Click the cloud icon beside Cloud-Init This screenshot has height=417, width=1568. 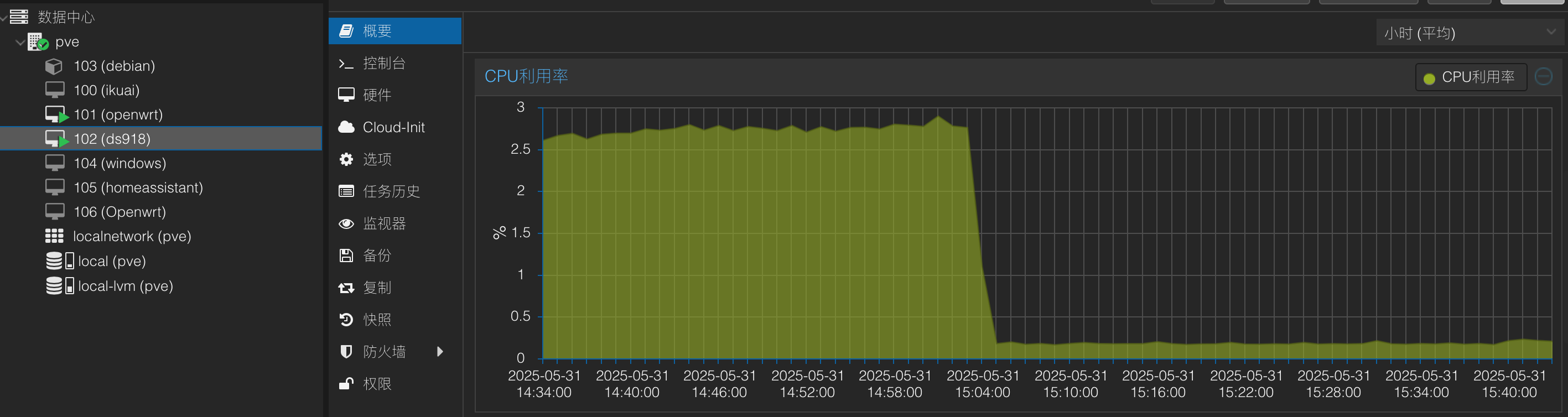point(346,127)
